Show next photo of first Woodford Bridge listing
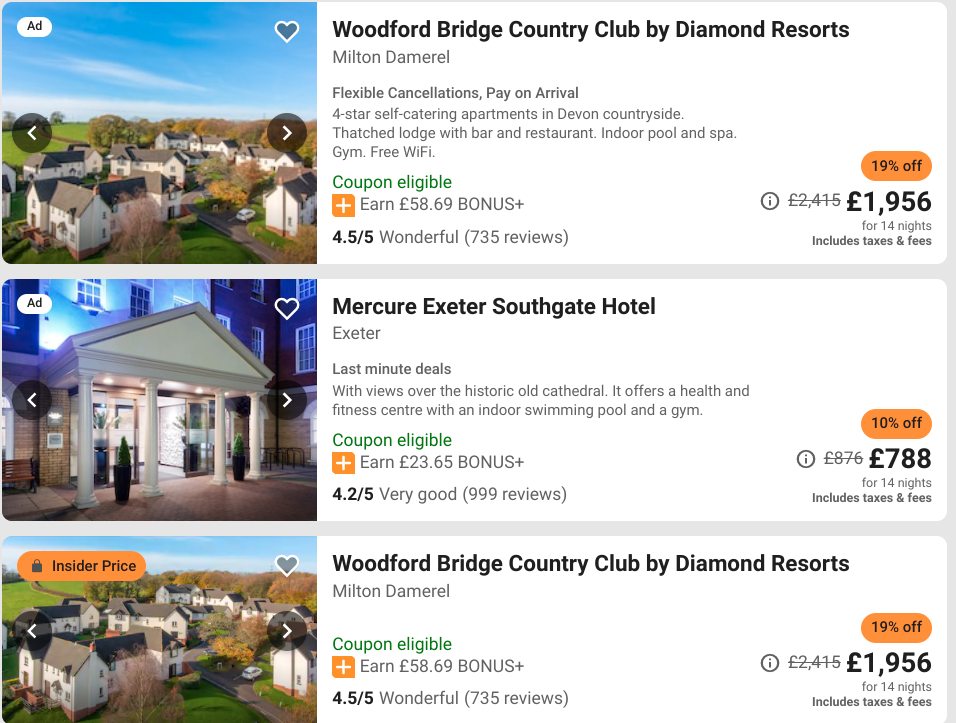 tap(287, 133)
